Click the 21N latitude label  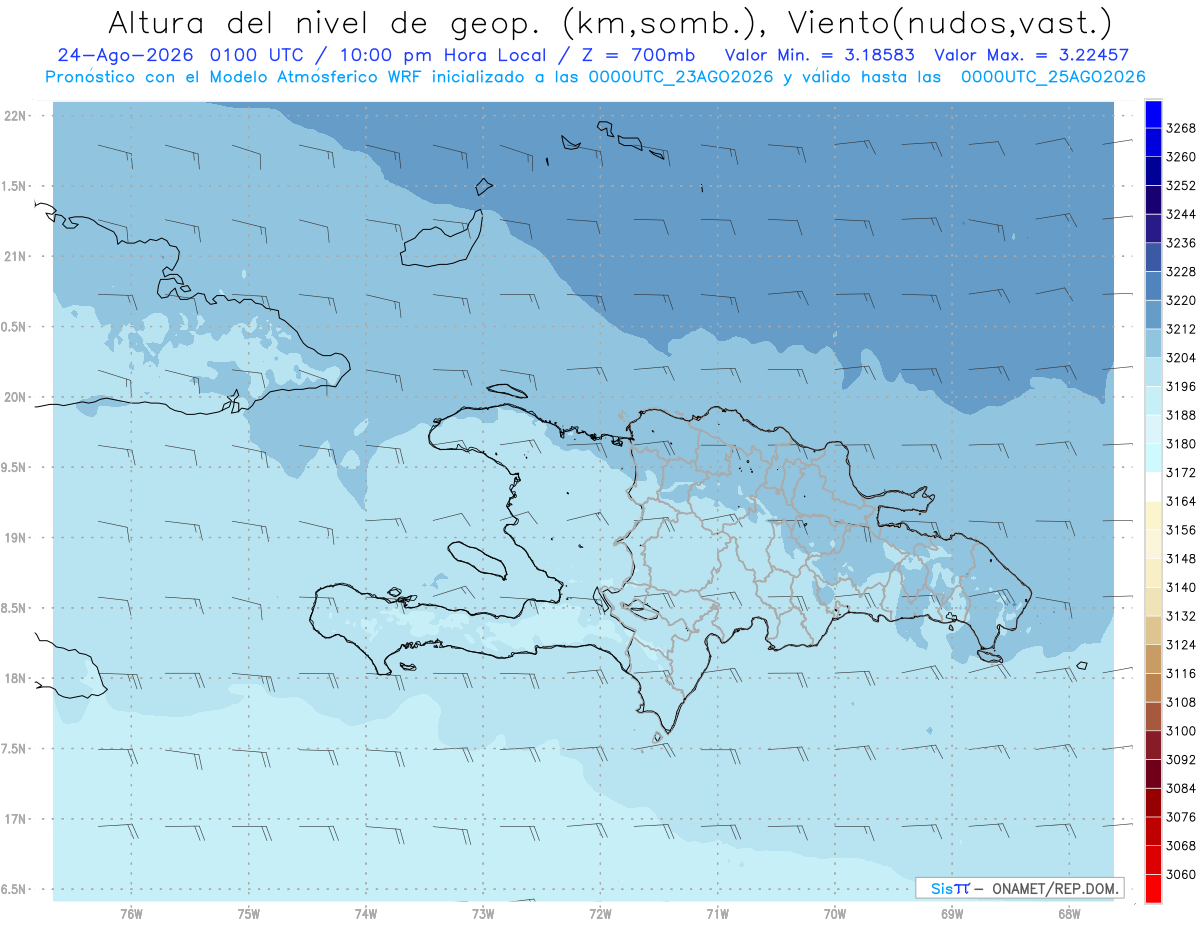[15, 256]
